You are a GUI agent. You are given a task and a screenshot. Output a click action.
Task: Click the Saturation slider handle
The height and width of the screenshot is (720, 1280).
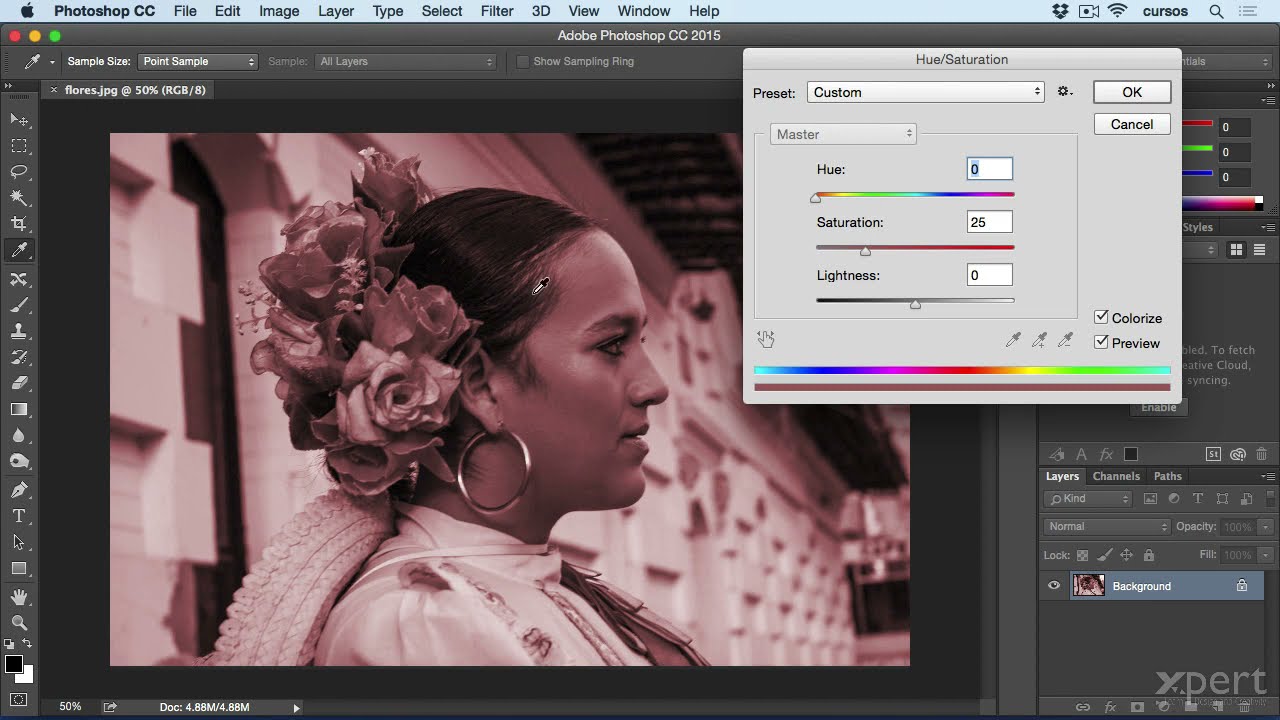(865, 251)
